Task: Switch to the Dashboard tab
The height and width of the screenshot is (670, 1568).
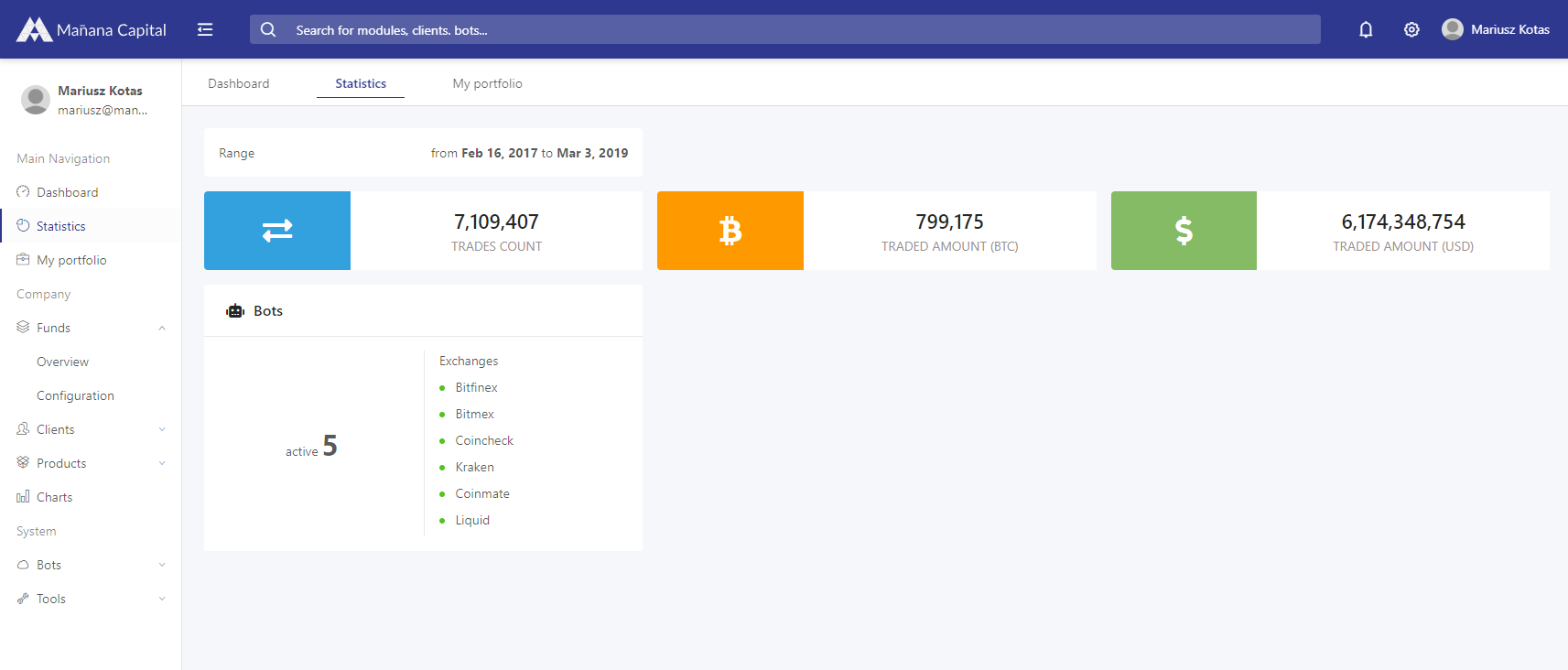Action: pyautogui.click(x=239, y=83)
